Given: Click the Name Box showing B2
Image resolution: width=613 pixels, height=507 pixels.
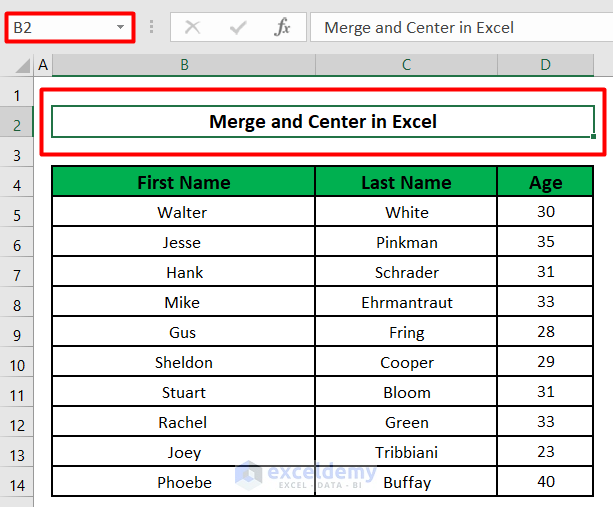Looking at the screenshot, I should click(x=60, y=27).
